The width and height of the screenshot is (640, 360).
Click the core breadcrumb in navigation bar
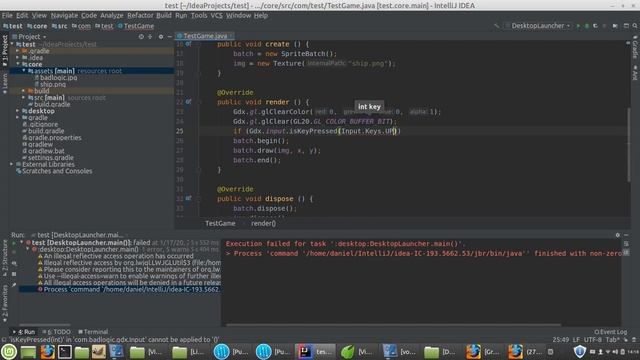click(x=37, y=26)
